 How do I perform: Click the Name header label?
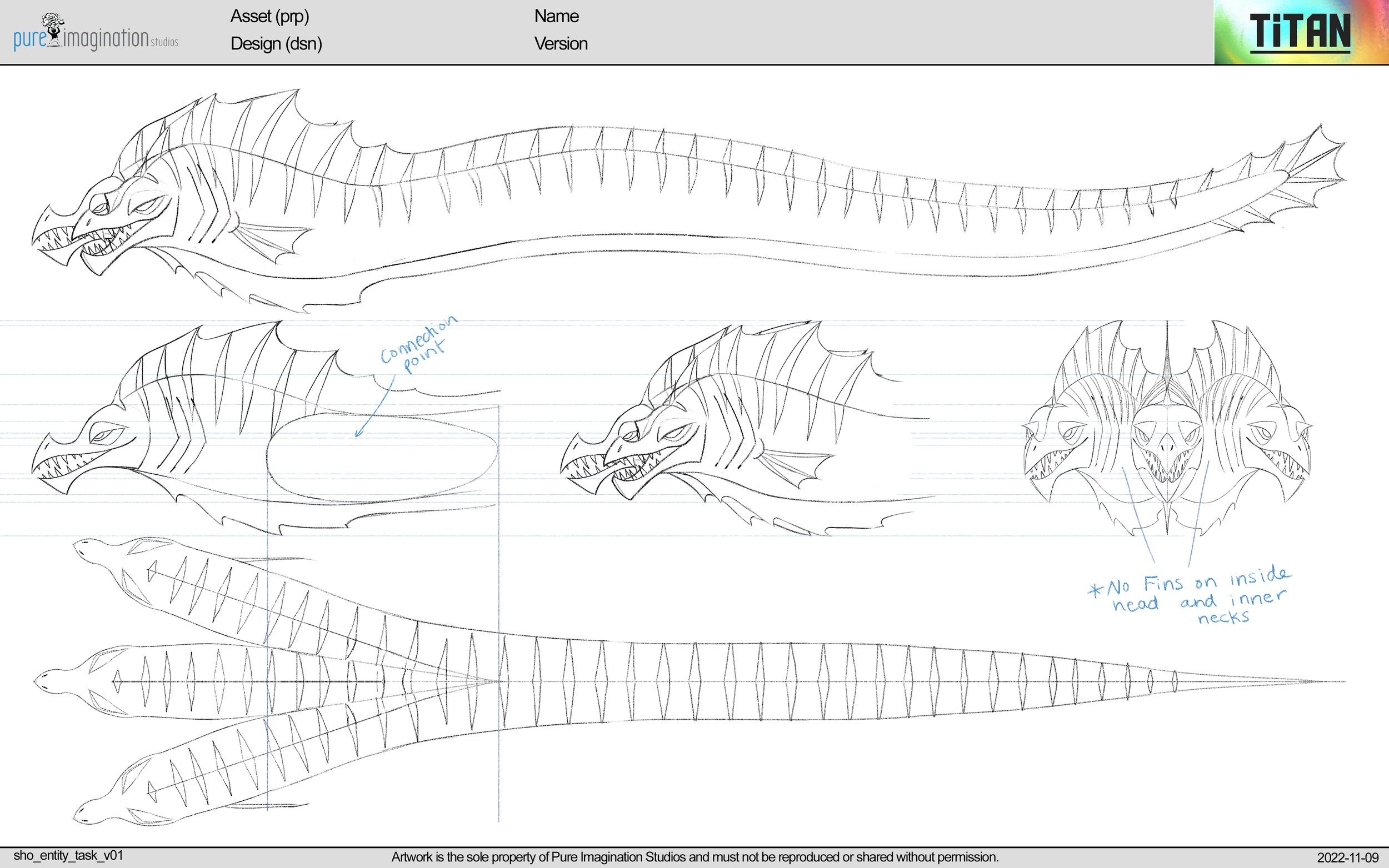pos(556,16)
